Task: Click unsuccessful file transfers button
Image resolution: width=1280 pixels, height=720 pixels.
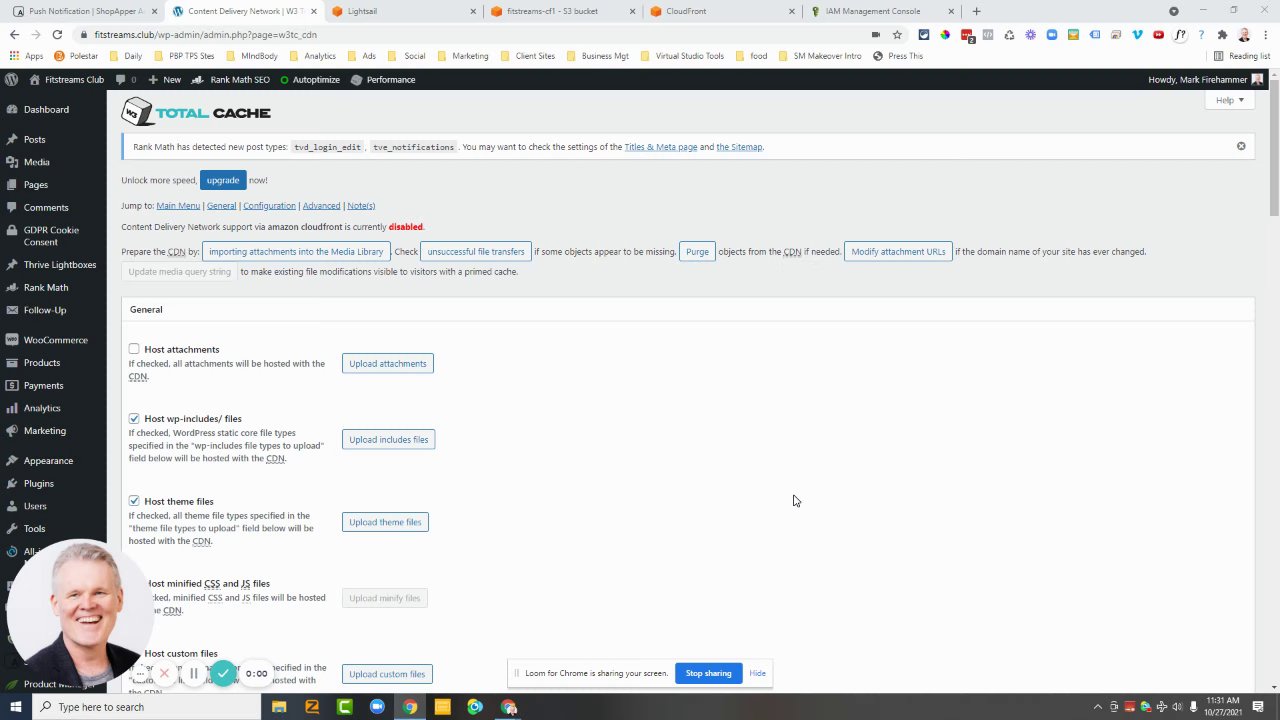Action: (476, 252)
